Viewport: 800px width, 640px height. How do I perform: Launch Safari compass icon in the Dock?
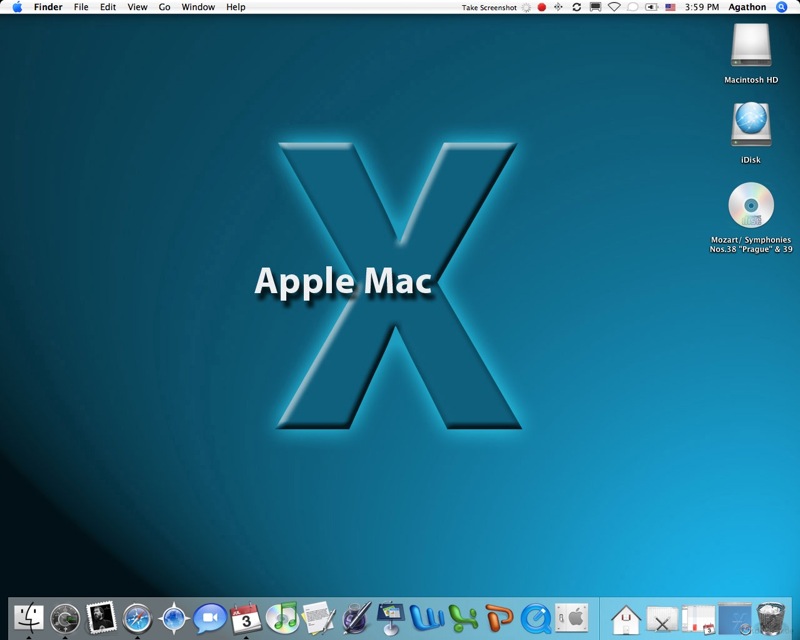[137, 618]
